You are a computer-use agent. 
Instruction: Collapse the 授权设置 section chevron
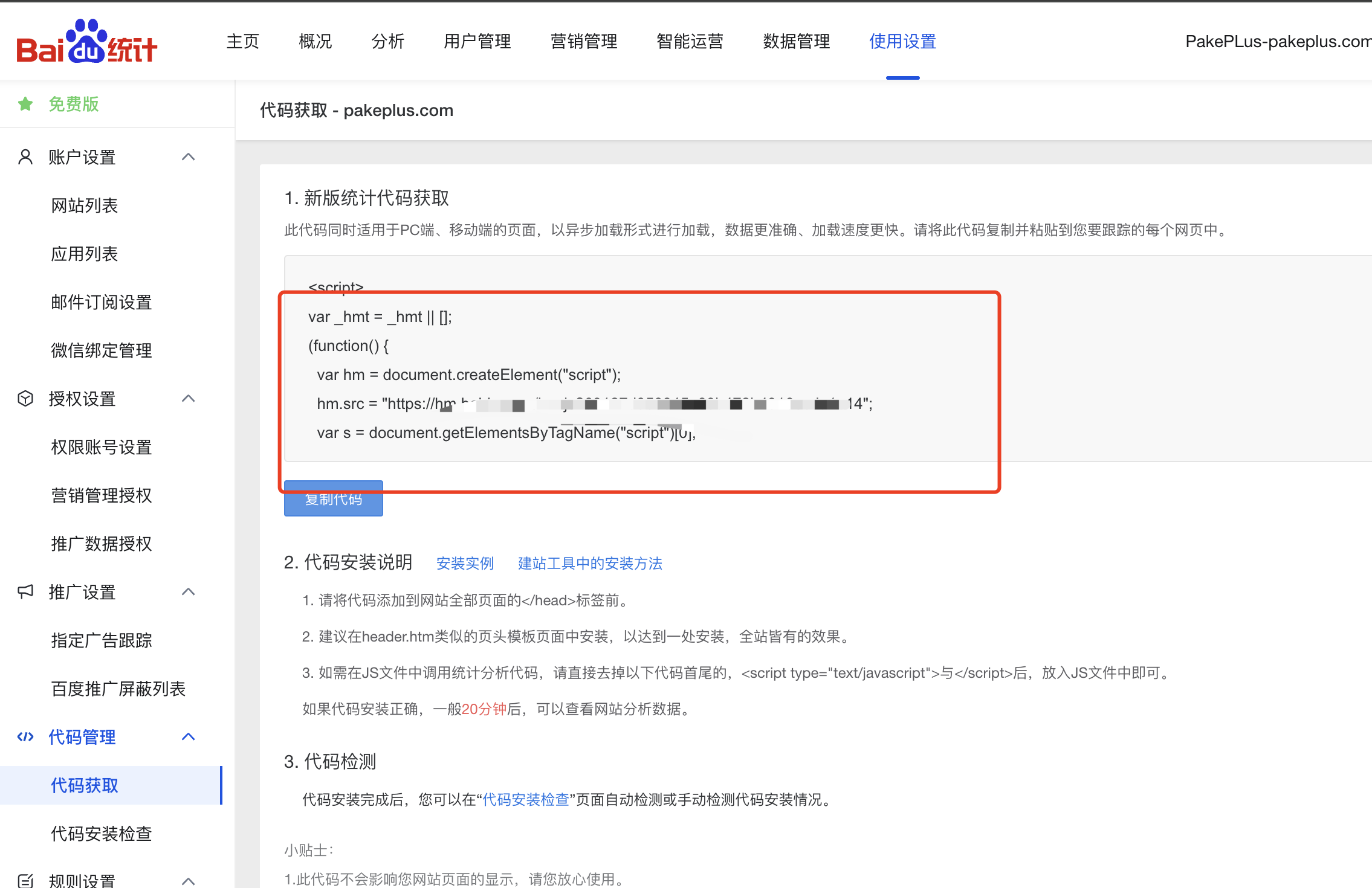[x=189, y=399]
